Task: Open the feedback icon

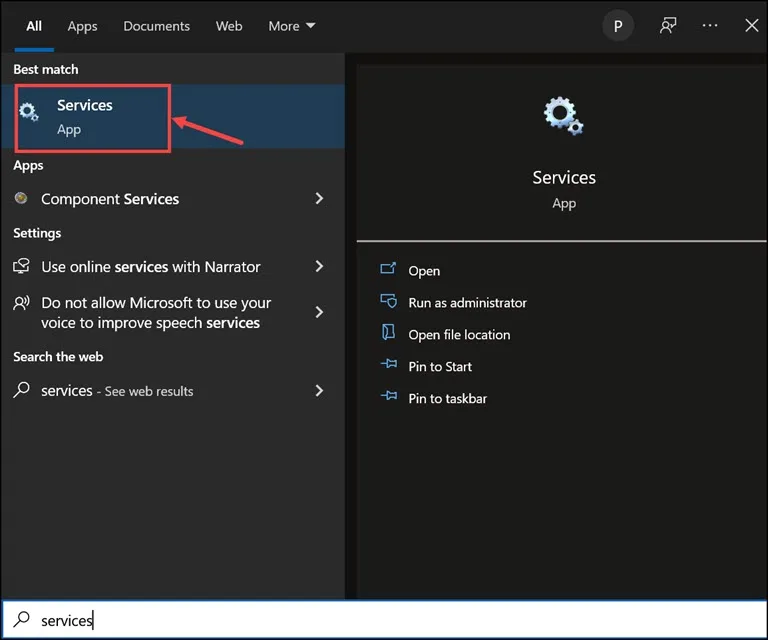Action: click(x=668, y=25)
